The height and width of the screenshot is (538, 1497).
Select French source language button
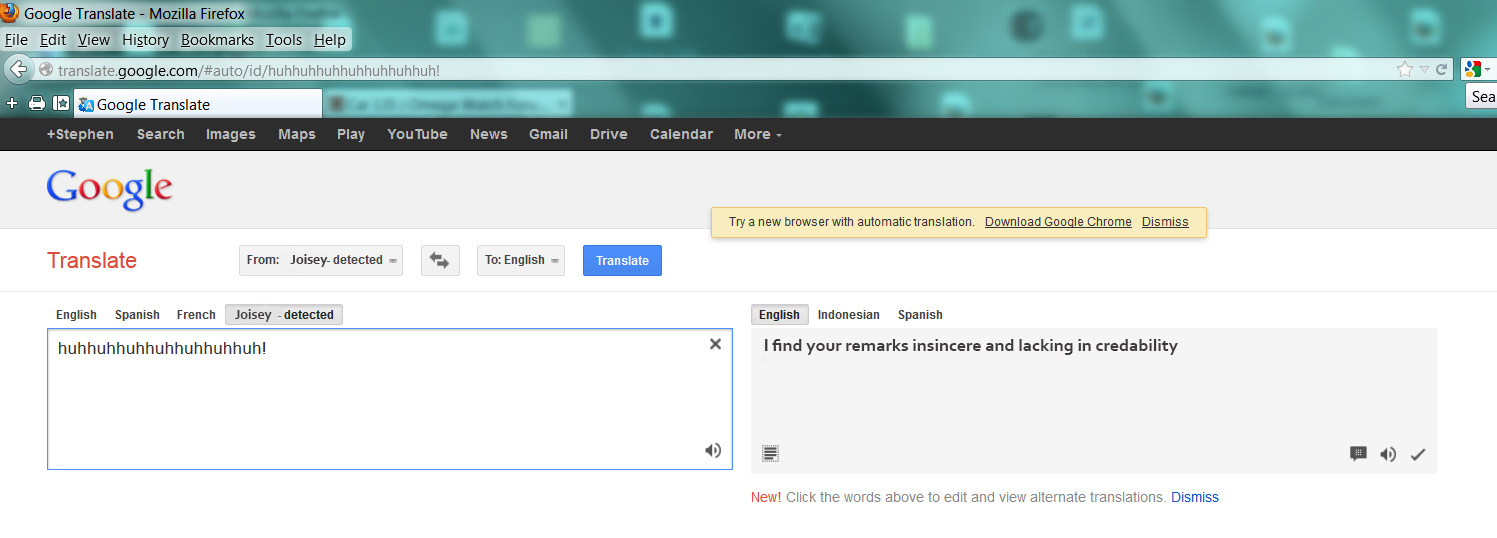(x=196, y=315)
